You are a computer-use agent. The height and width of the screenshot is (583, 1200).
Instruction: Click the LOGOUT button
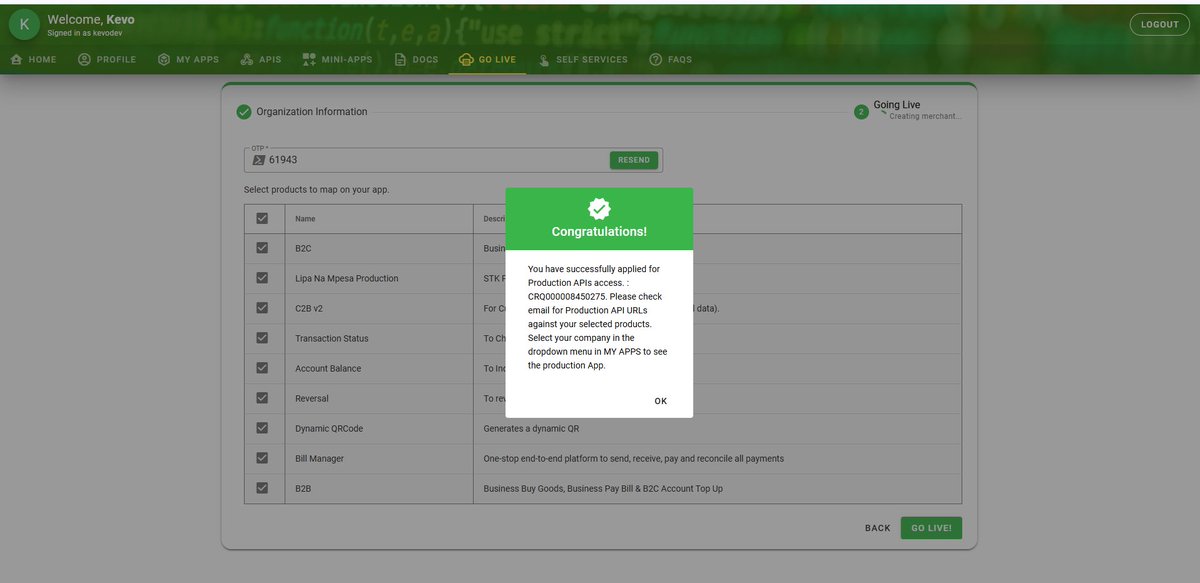pyautogui.click(x=1159, y=24)
